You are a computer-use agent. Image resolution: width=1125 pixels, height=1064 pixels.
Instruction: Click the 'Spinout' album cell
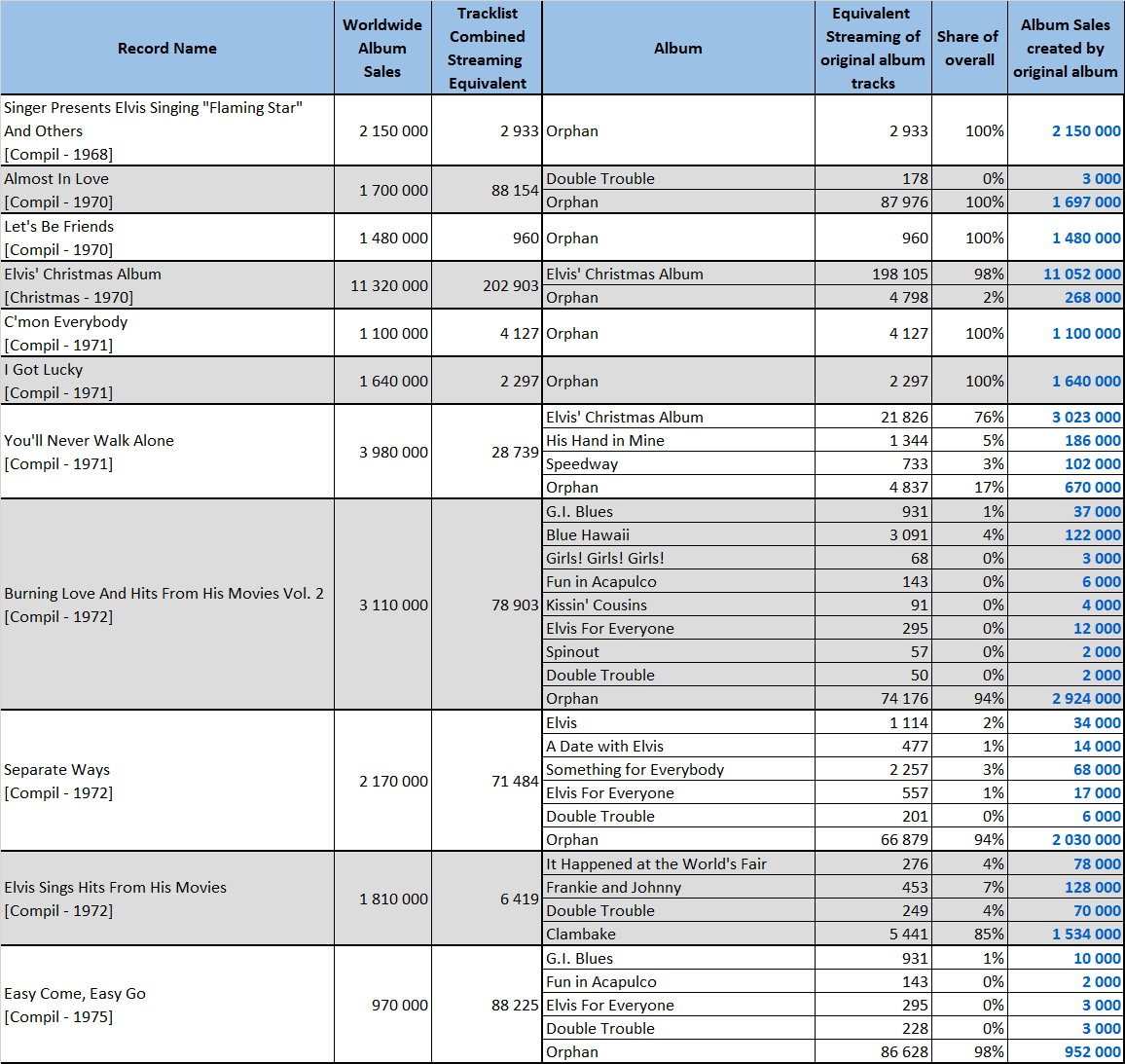(x=678, y=651)
